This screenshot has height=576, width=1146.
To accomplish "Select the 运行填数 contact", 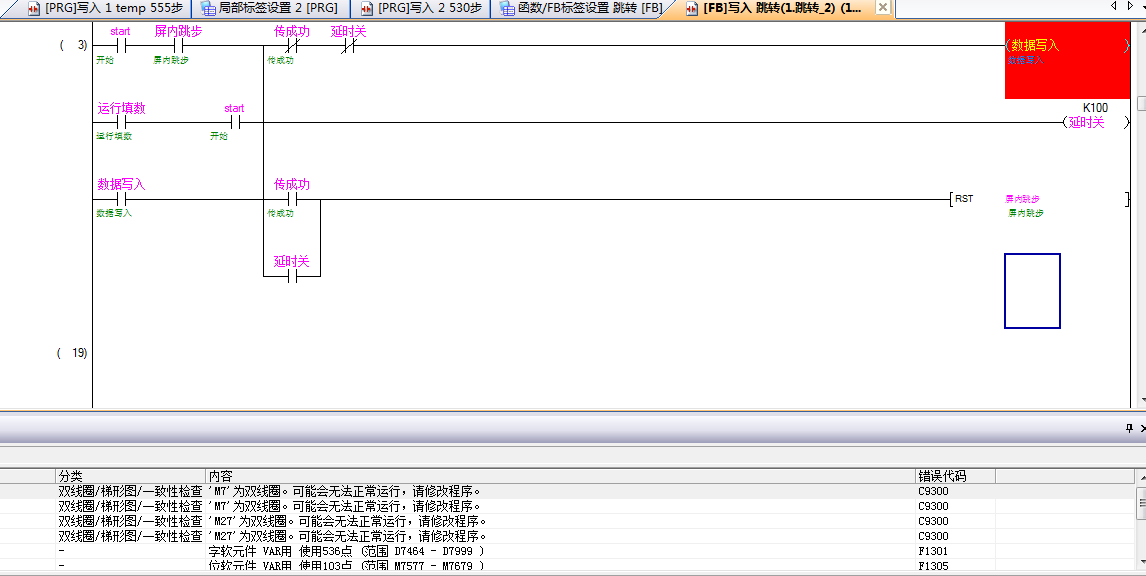I will 120,123.
